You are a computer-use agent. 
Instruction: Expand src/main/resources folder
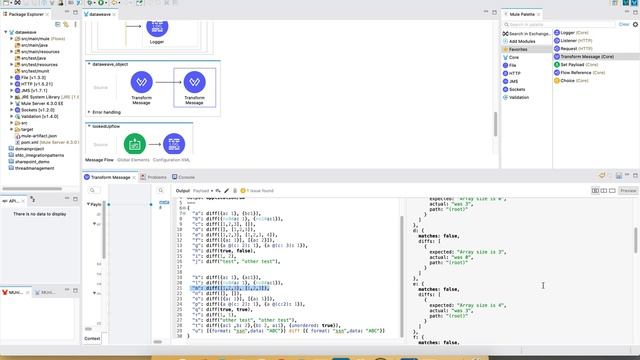11,52
